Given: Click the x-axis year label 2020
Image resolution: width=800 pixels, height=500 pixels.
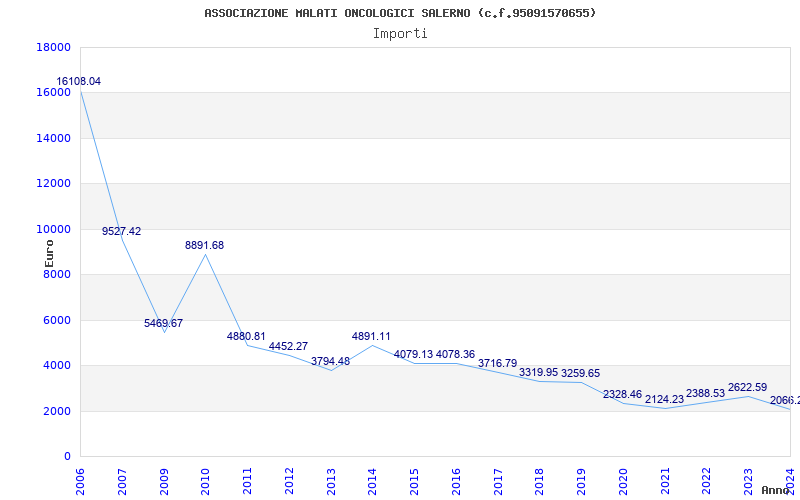Looking at the screenshot, I should coord(623,482).
